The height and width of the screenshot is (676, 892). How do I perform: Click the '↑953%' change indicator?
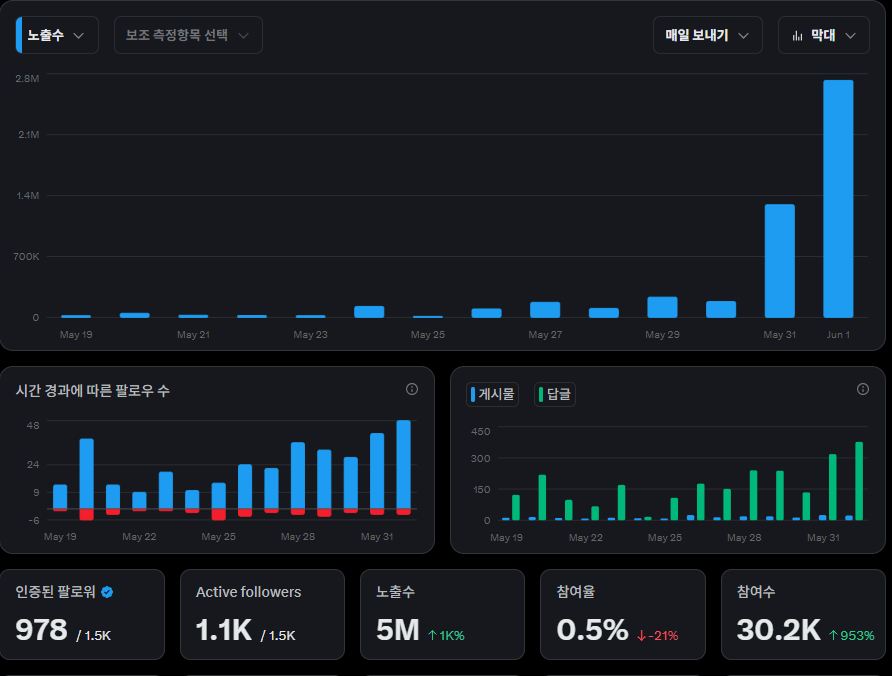(851, 636)
